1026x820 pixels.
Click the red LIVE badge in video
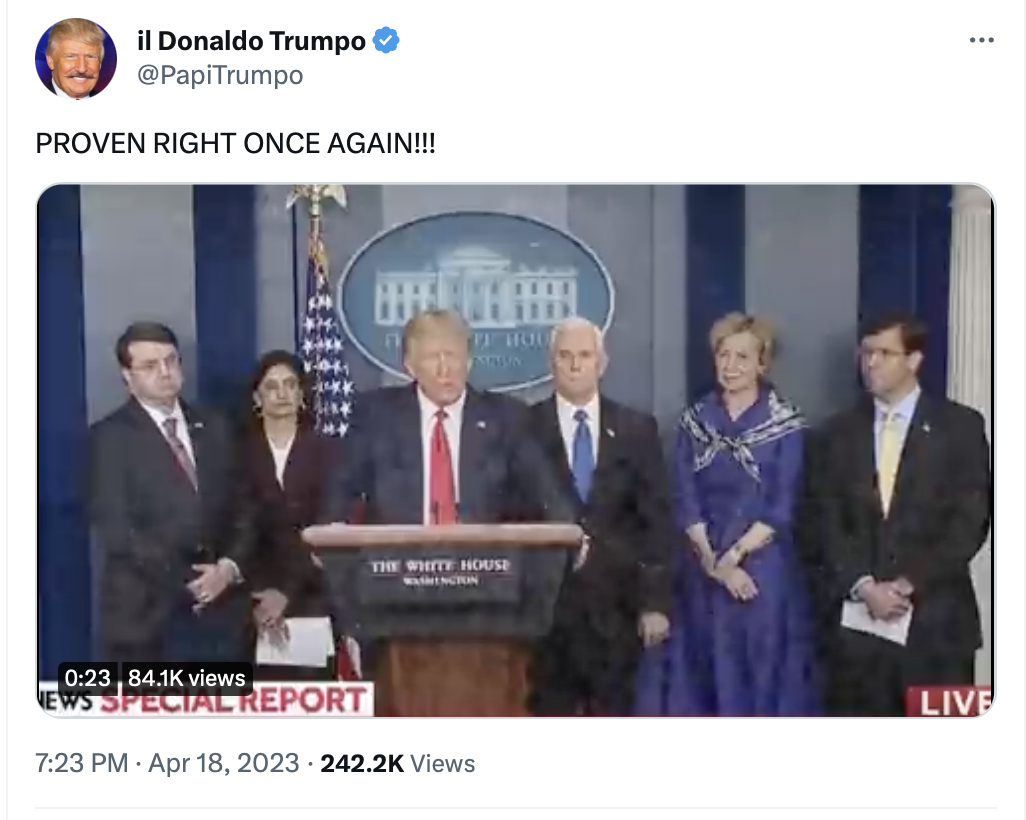(x=951, y=702)
